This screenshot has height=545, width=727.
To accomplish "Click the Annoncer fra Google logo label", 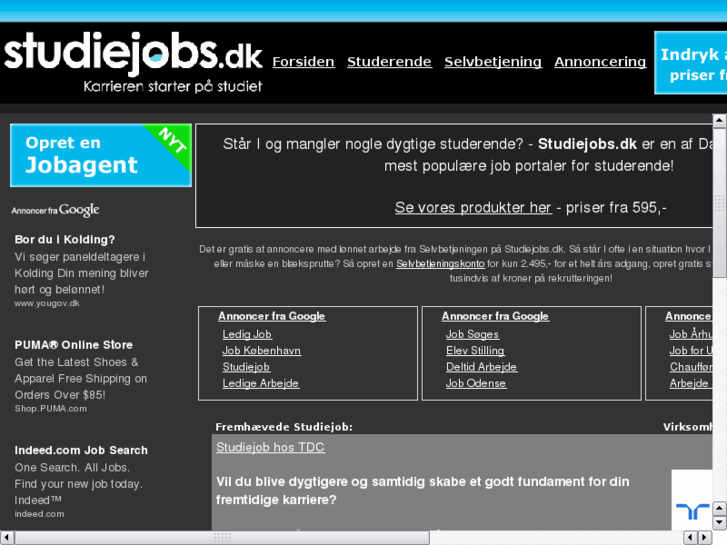I will click(56, 210).
